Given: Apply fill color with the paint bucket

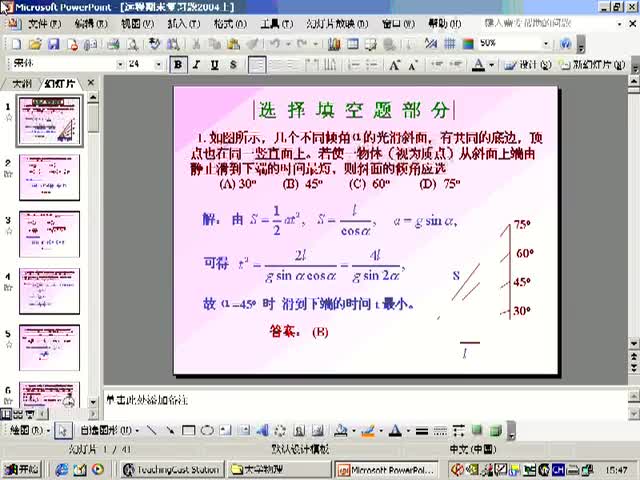Looking at the screenshot, I should pos(341,430).
